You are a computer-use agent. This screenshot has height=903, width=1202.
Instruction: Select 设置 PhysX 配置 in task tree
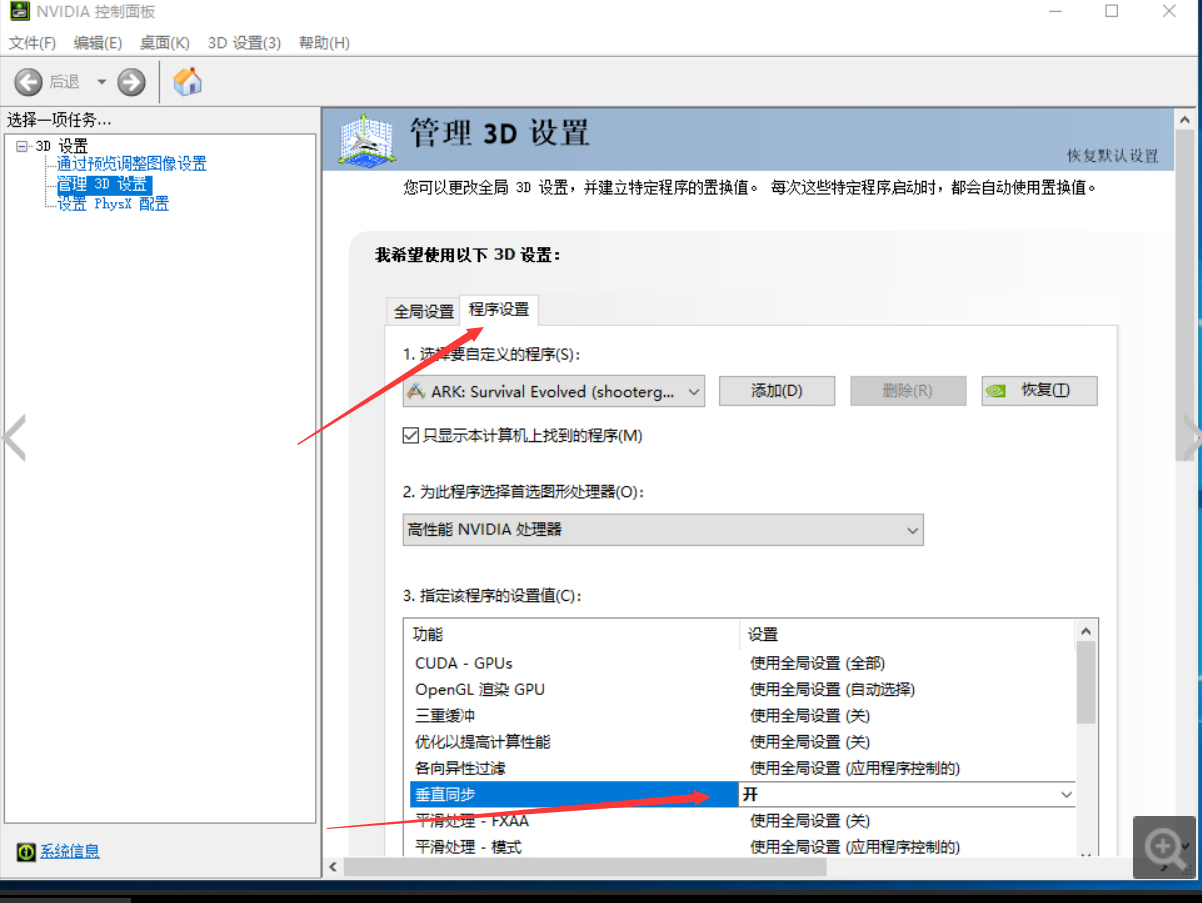coord(113,204)
